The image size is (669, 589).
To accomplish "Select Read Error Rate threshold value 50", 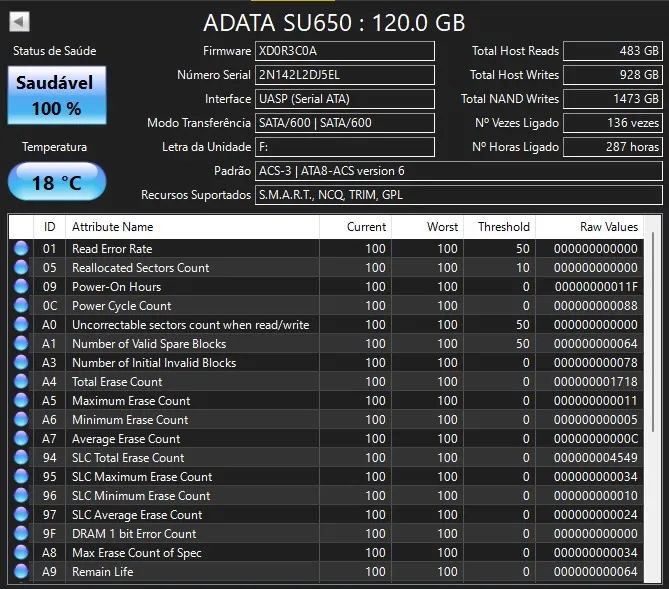I will pos(523,249).
